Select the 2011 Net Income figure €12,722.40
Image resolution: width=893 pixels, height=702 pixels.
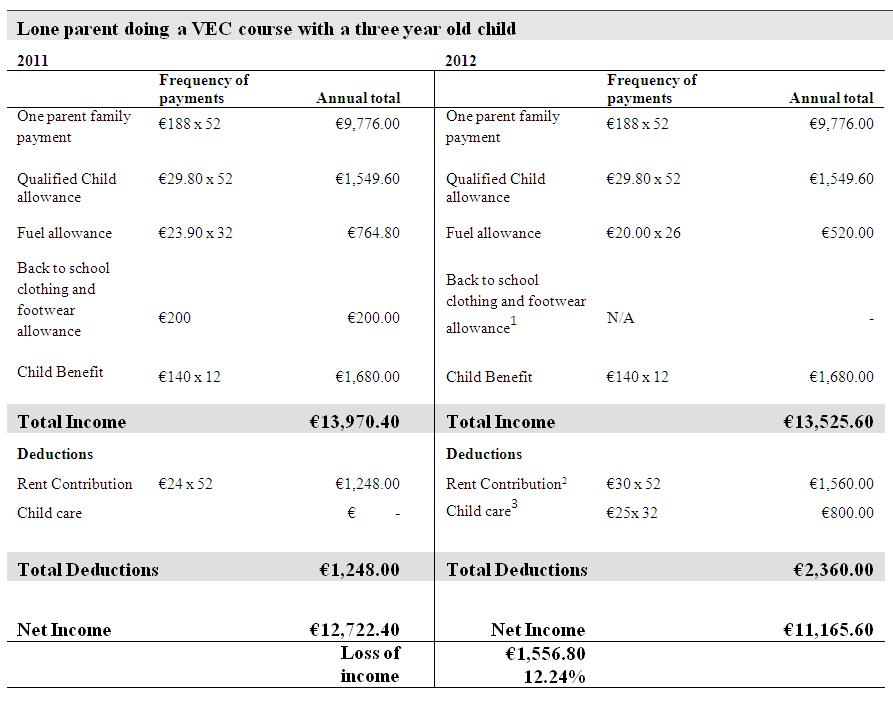pos(355,630)
